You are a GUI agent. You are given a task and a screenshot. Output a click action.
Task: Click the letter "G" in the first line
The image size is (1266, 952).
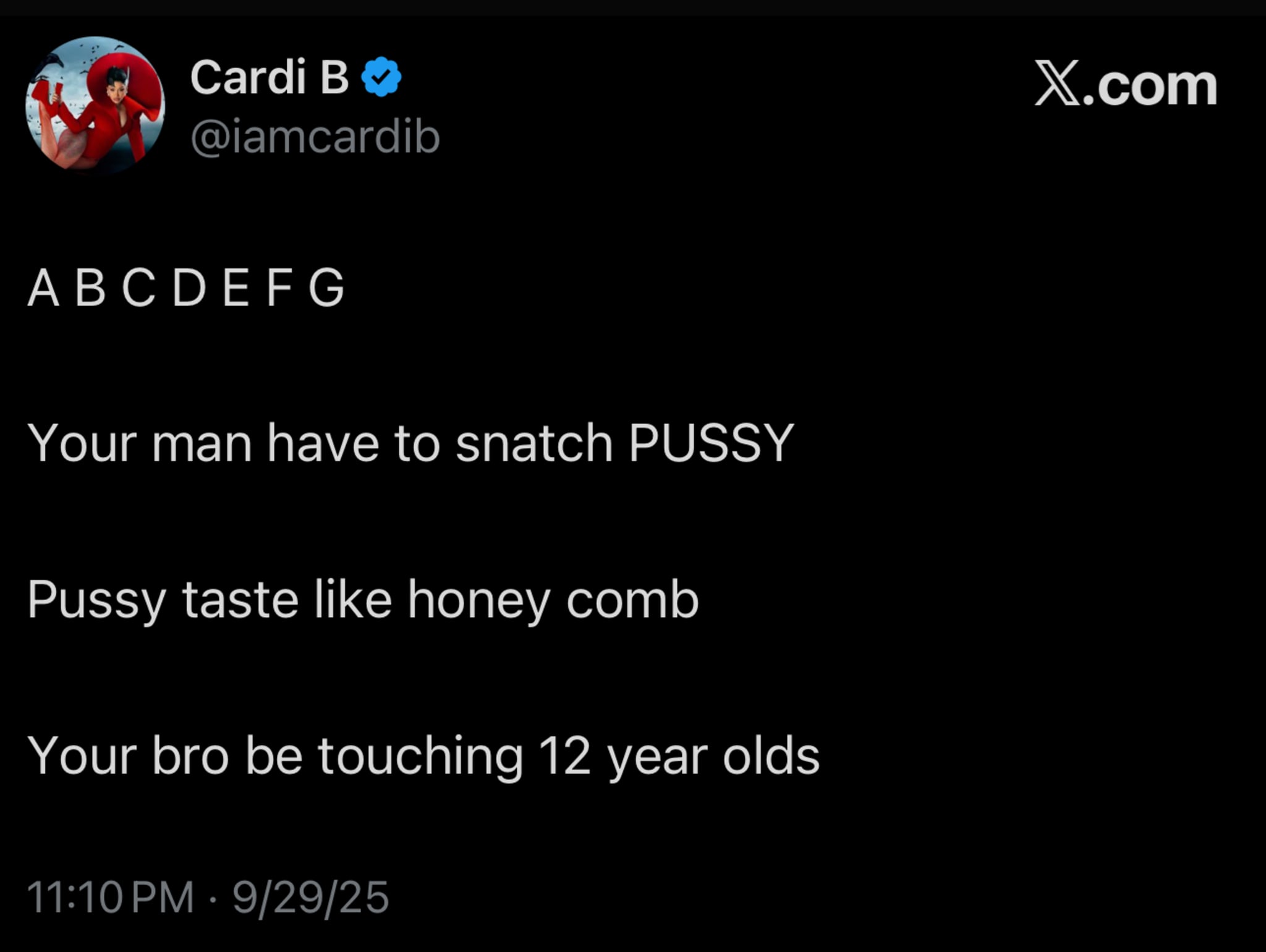pyautogui.click(x=326, y=287)
